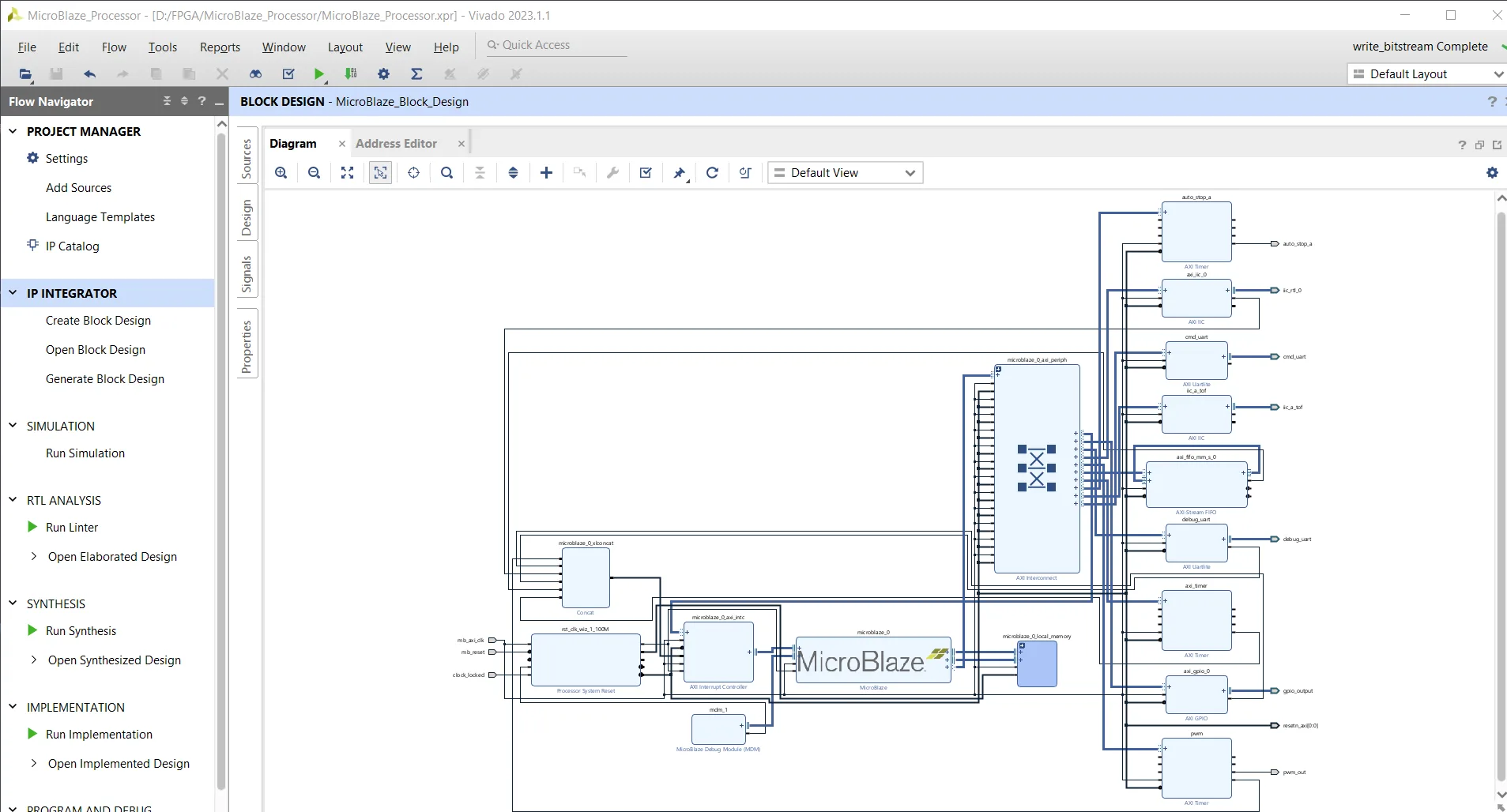Open Settings gear icon in main toolbar
This screenshot has width=1507, height=812.
click(x=383, y=74)
